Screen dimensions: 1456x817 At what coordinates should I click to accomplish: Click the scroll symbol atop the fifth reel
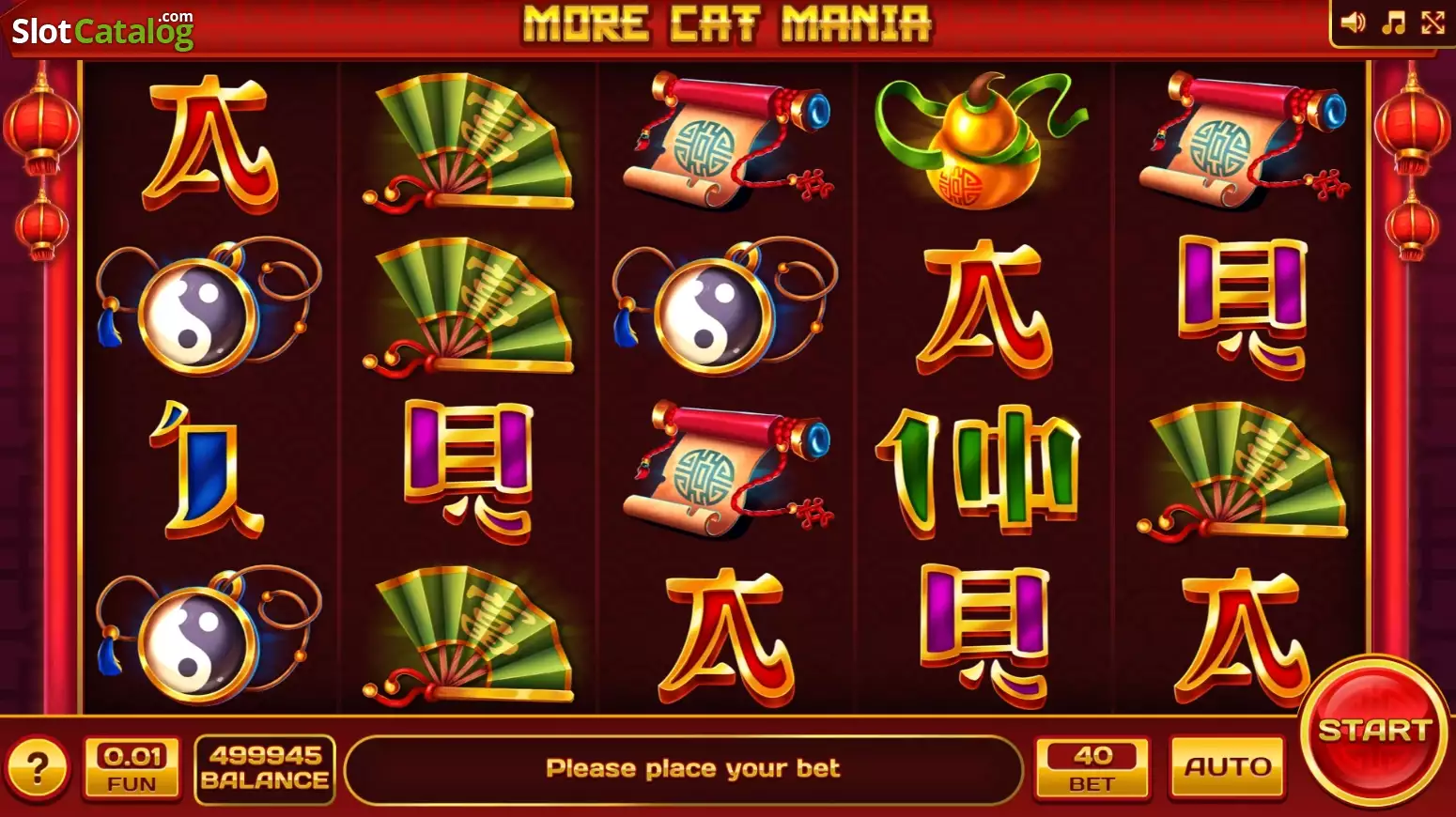point(1245,141)
